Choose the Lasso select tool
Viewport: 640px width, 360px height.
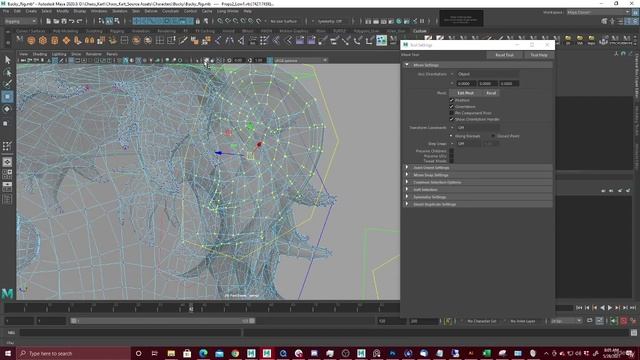[x=7, y=73]
